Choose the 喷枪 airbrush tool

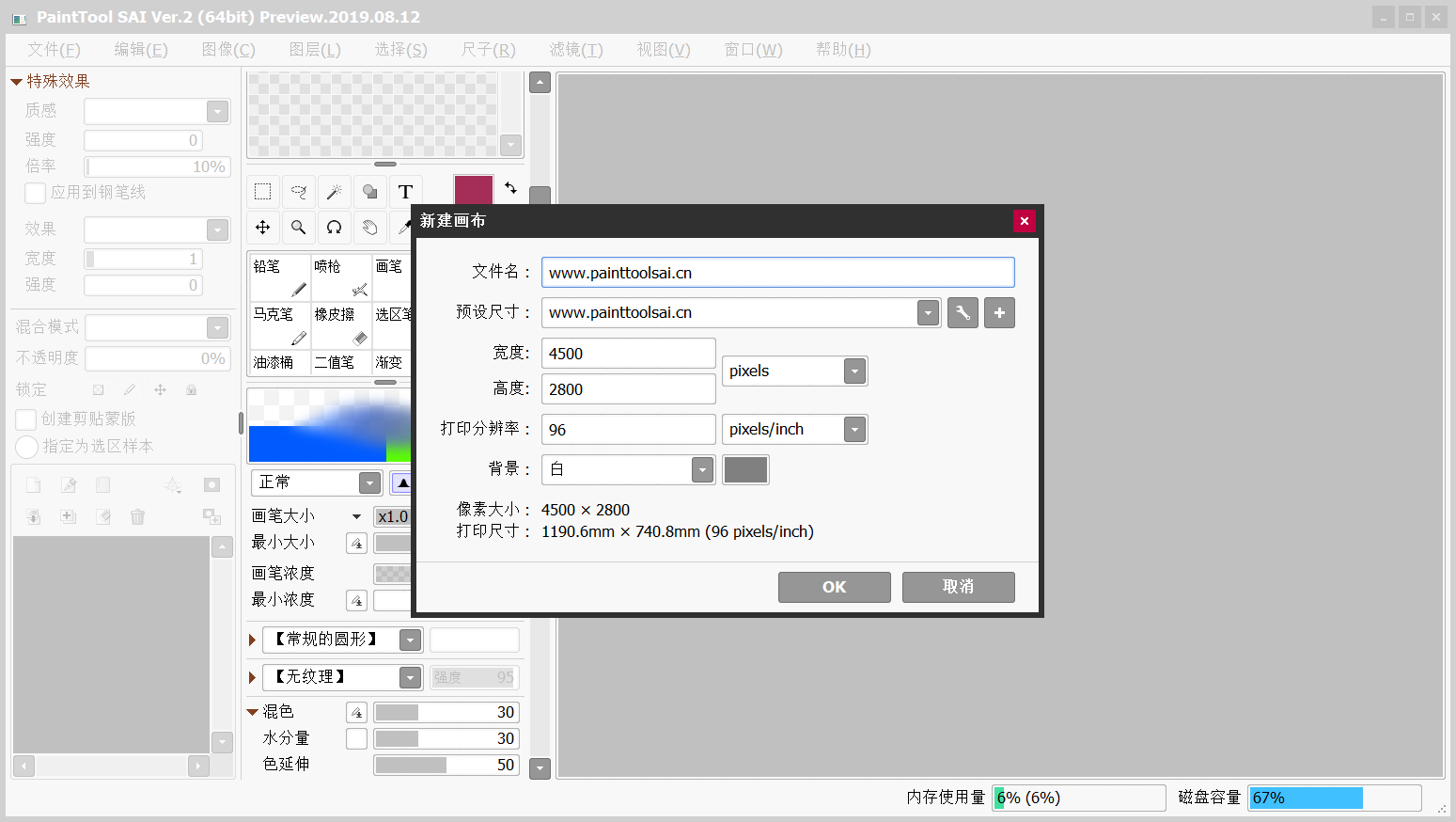pyautogui.click(x=340, y=277)
